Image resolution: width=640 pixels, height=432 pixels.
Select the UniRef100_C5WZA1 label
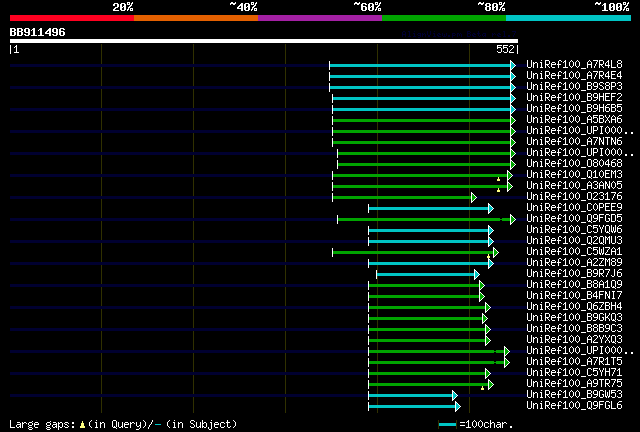pos(574,252)
